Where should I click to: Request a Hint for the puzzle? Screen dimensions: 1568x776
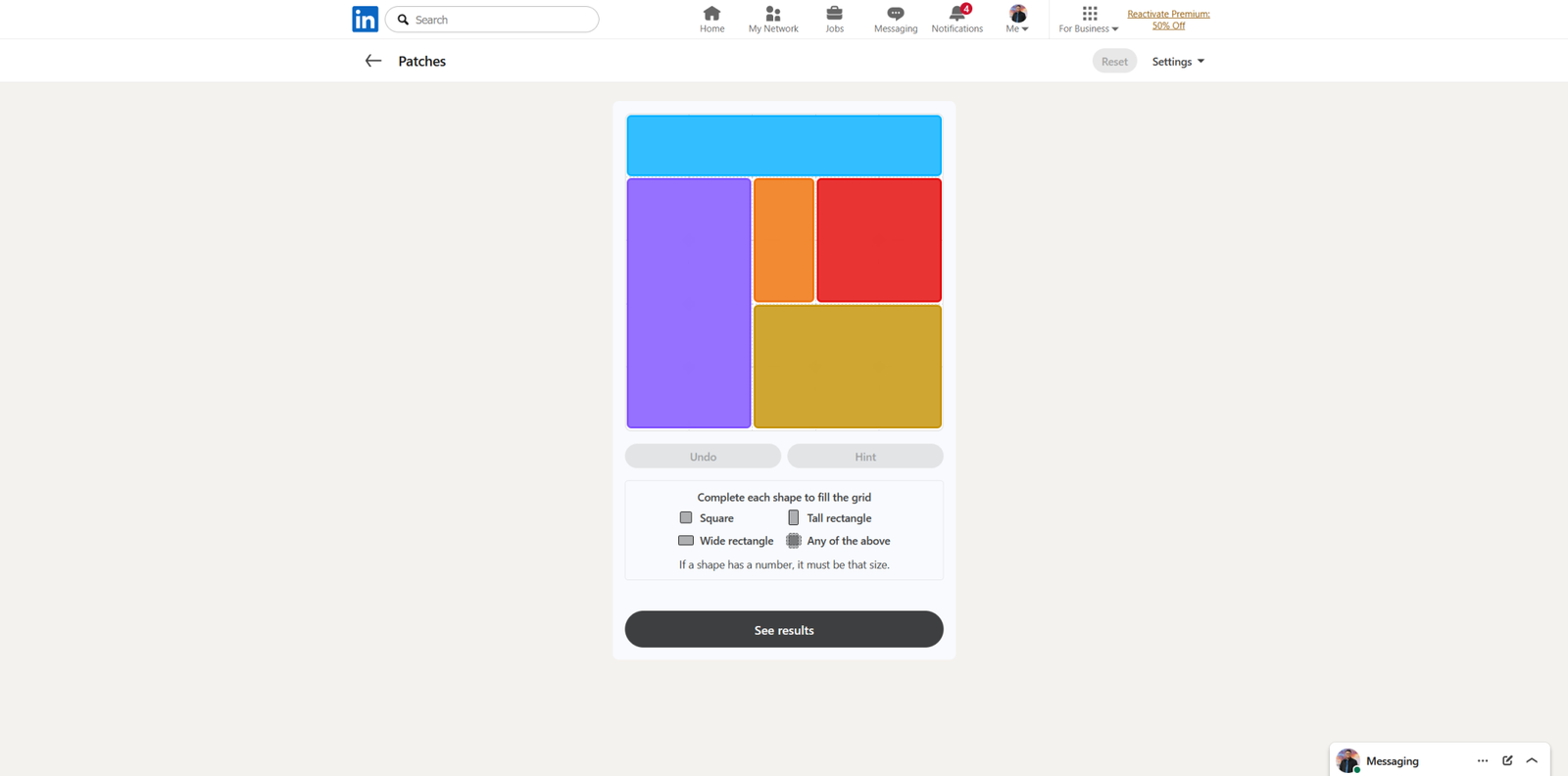point(864,457)
